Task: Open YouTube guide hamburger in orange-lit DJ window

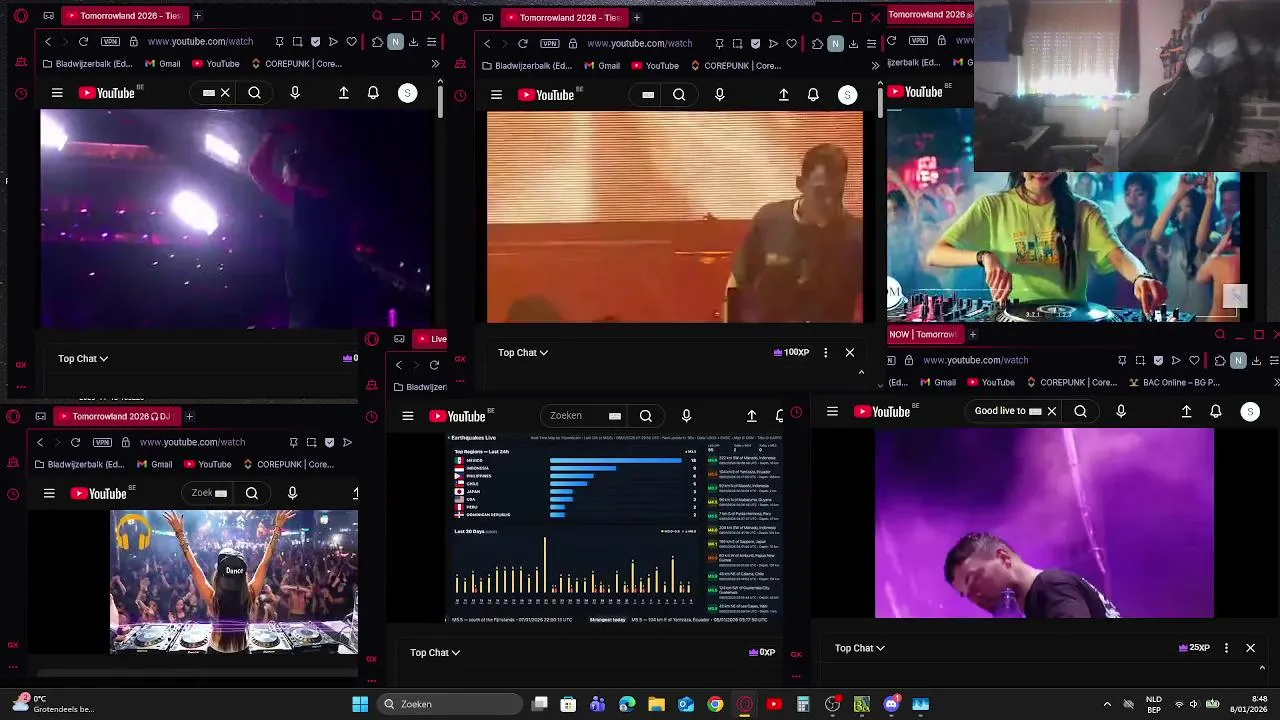Action: point(496,95)
